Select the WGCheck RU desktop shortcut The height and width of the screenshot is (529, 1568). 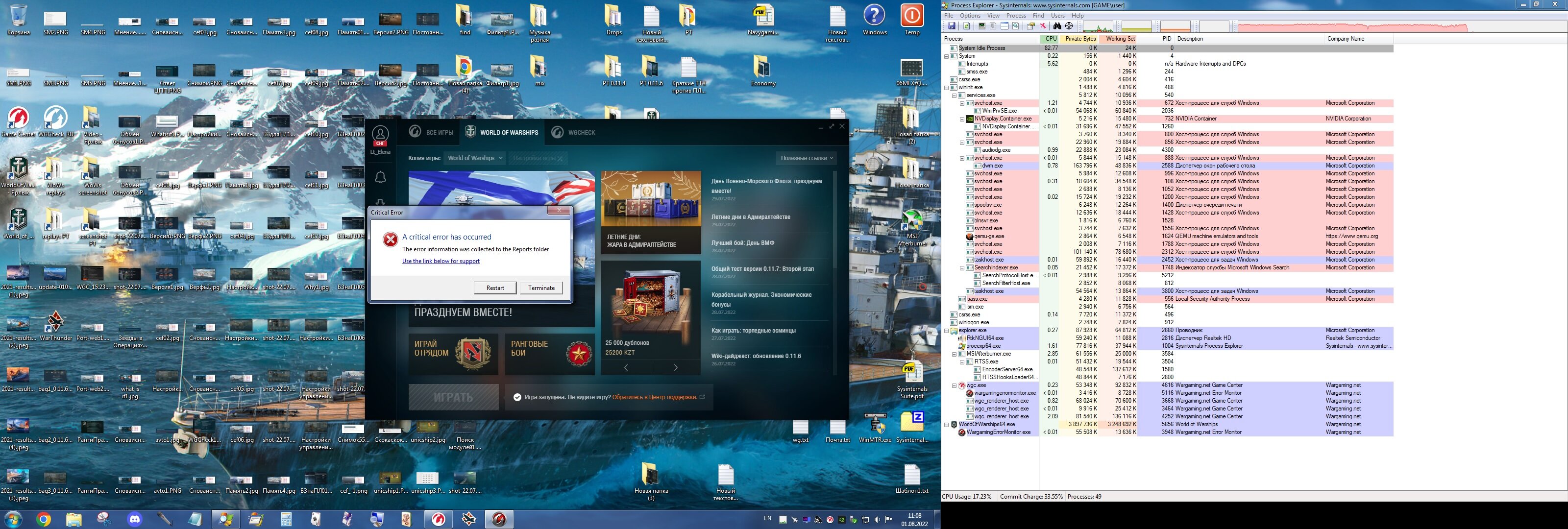(55, 122)
